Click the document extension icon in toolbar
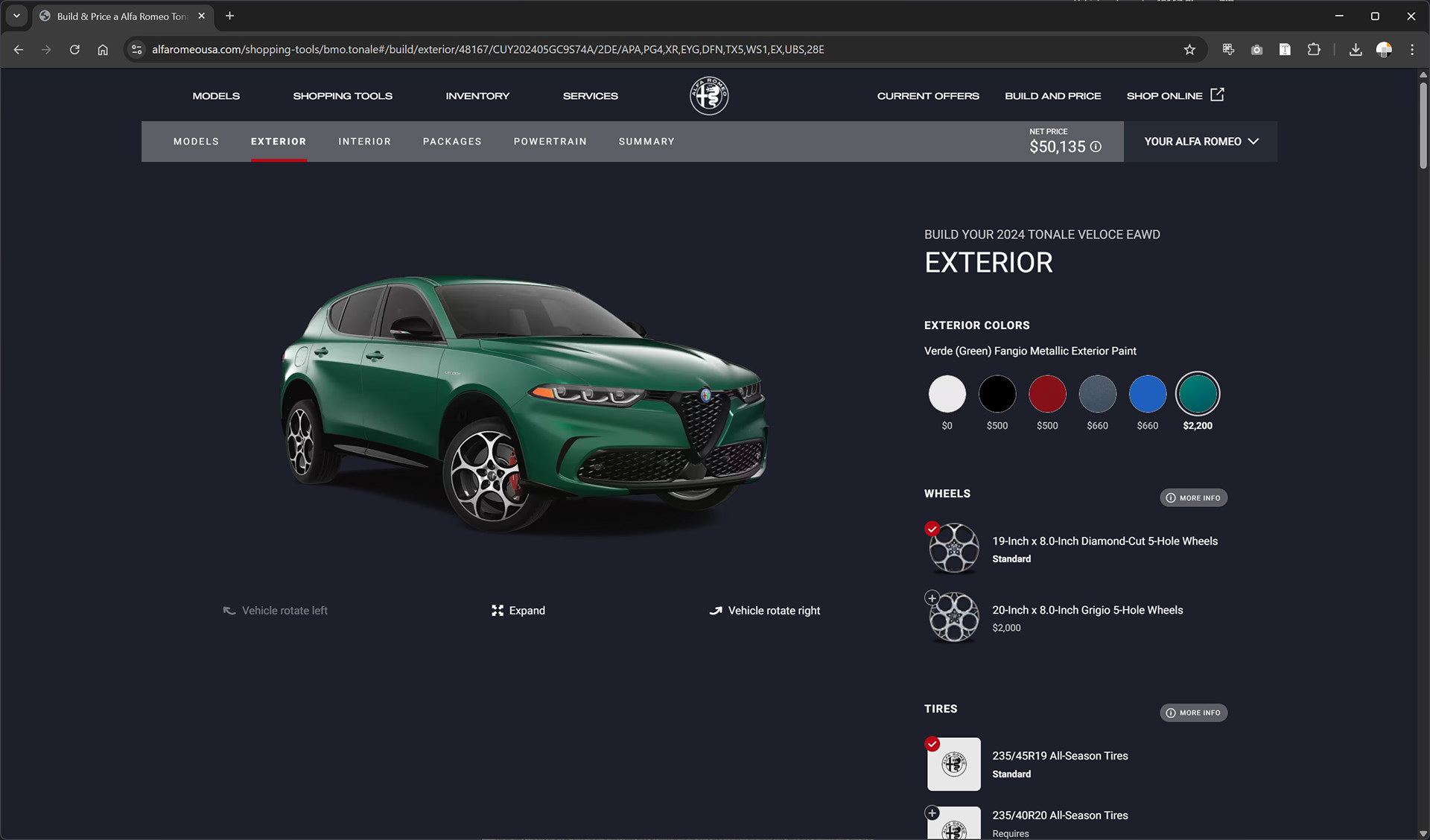1430x840 pixels. point(1285,49)
